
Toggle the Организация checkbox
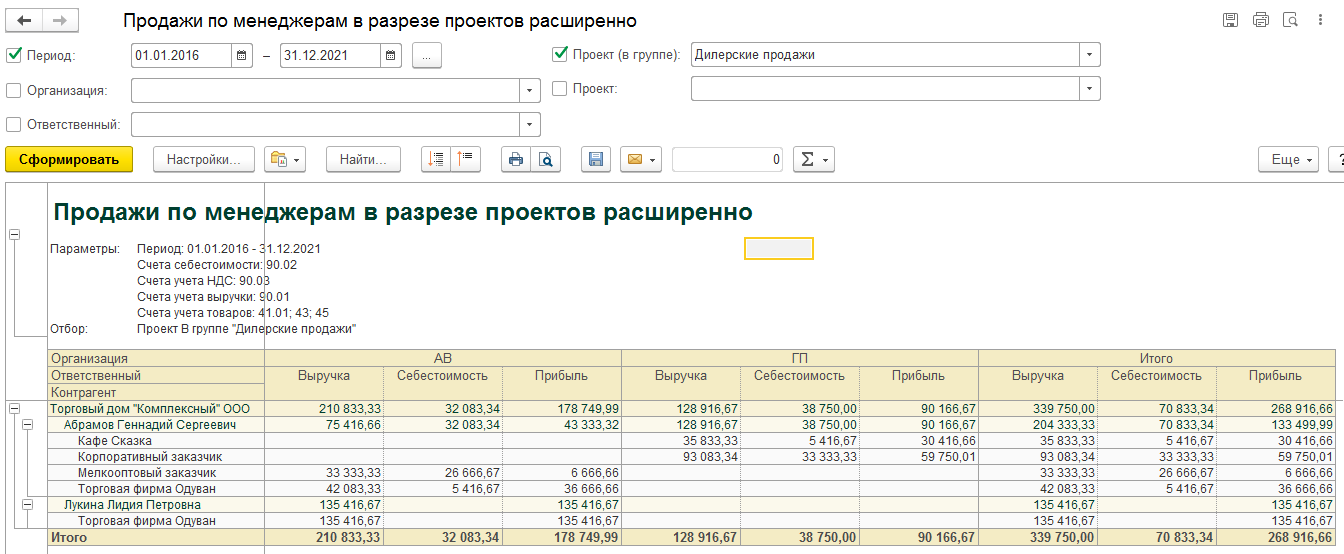14,90
